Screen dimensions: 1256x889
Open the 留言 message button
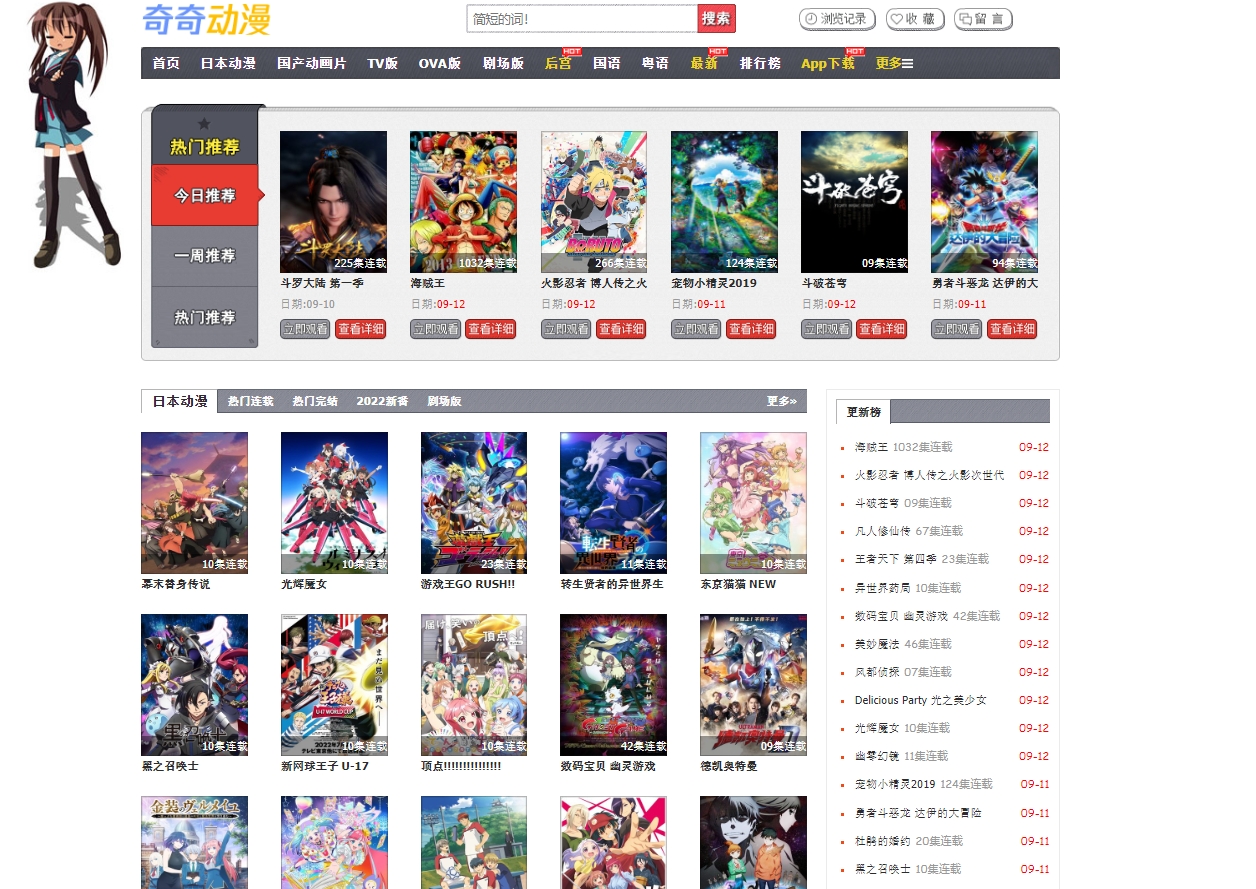(983, 19)
